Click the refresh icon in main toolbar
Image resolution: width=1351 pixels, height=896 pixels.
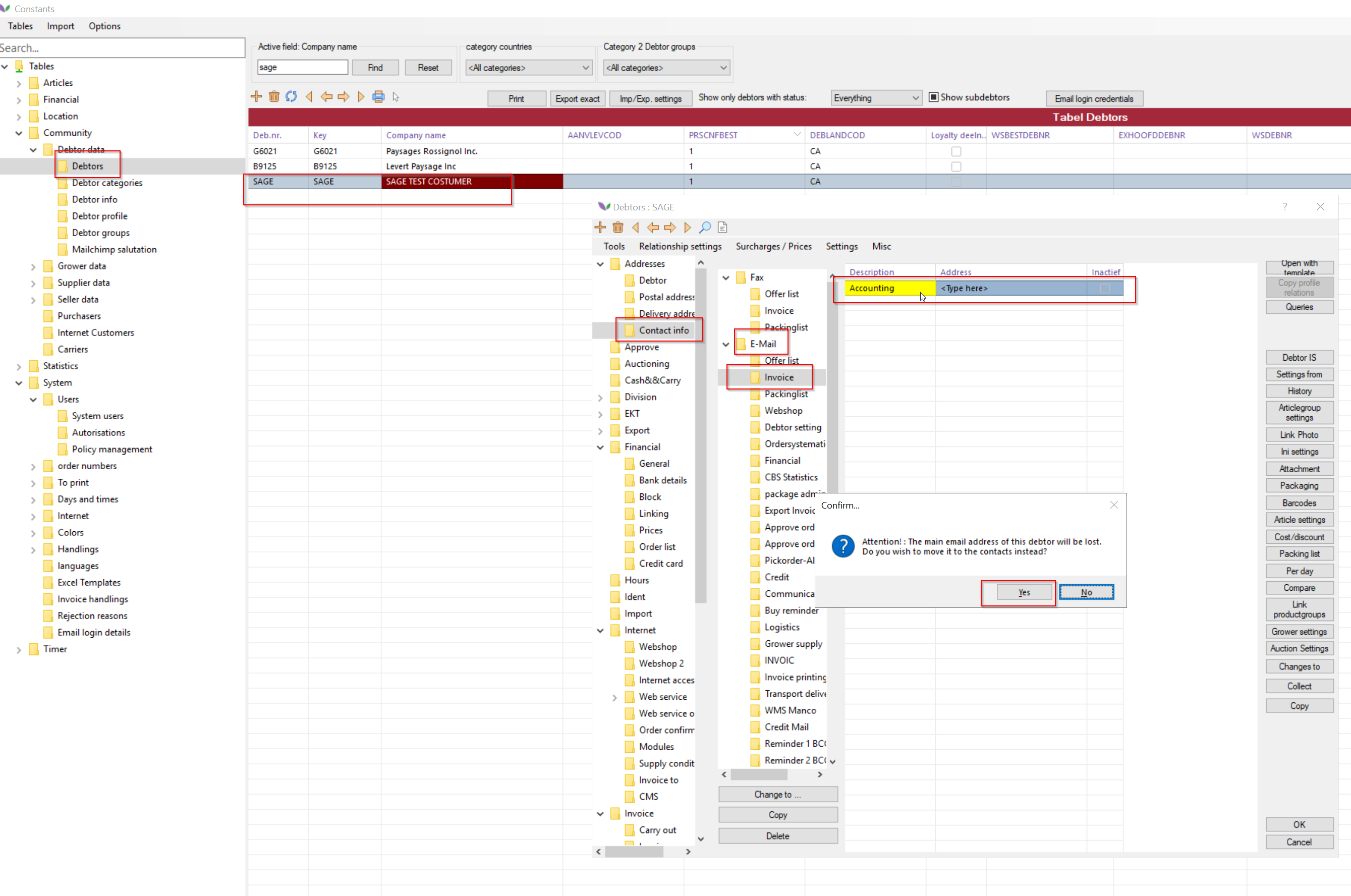291,96
